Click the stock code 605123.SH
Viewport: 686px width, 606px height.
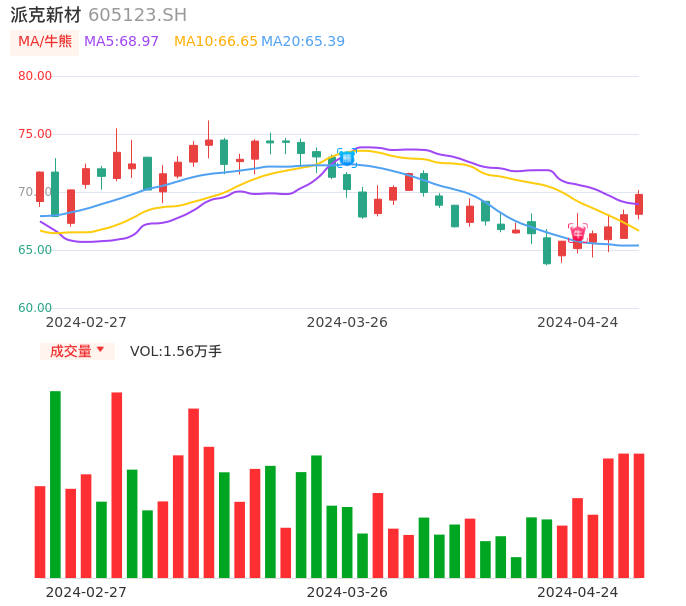(137, 15)
